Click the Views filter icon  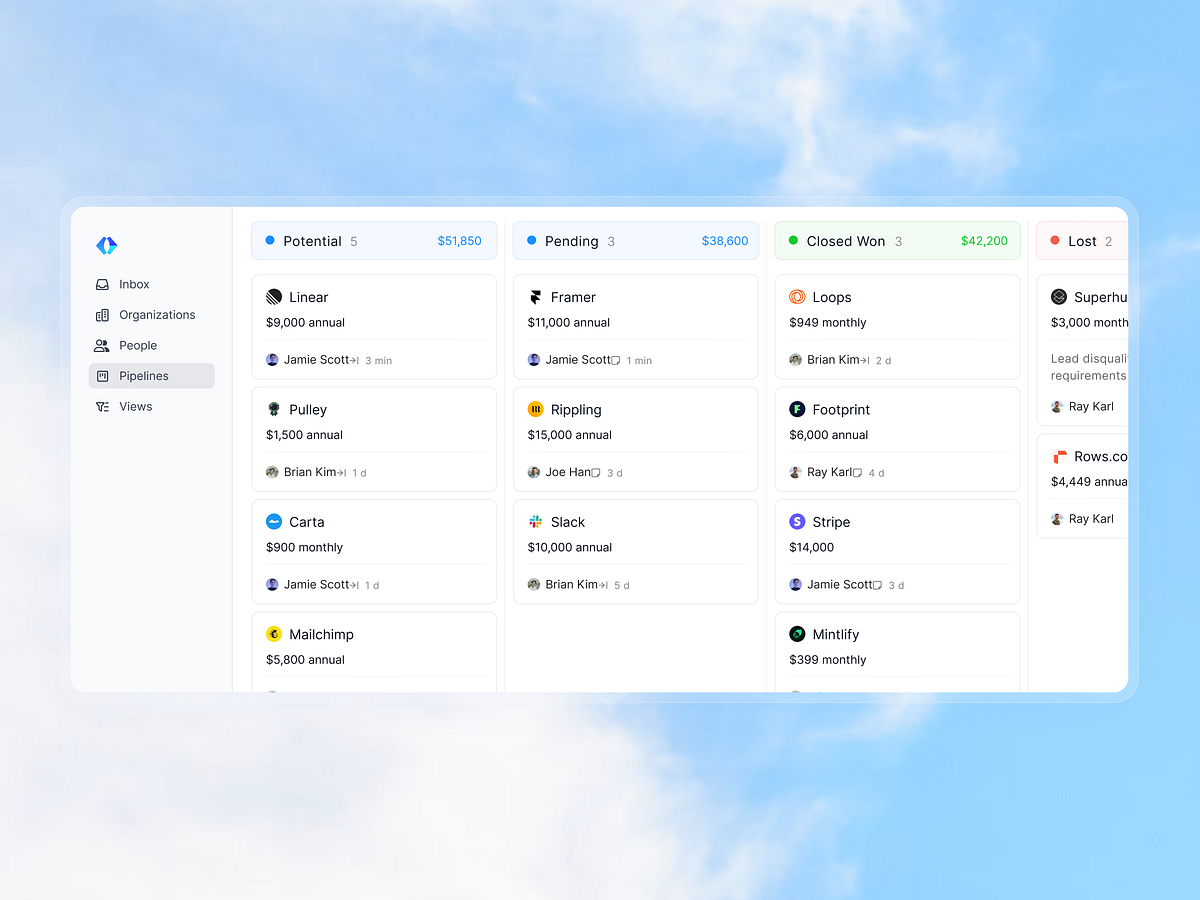coord(102,407)
